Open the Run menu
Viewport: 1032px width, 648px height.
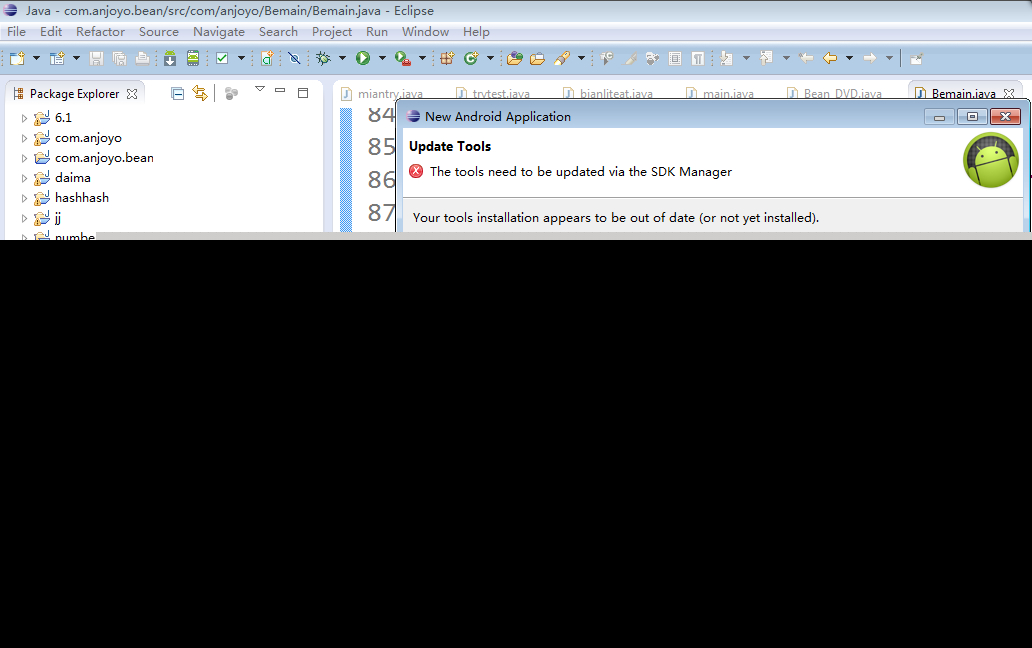click(376, 32)
